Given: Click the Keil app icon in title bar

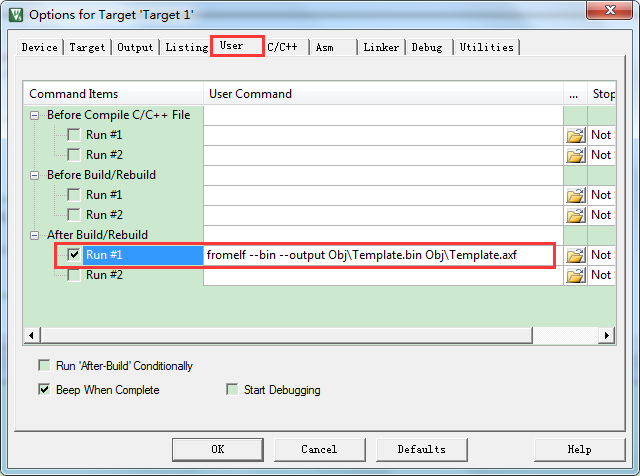Looking at the screenshot, I should (16, 15).
